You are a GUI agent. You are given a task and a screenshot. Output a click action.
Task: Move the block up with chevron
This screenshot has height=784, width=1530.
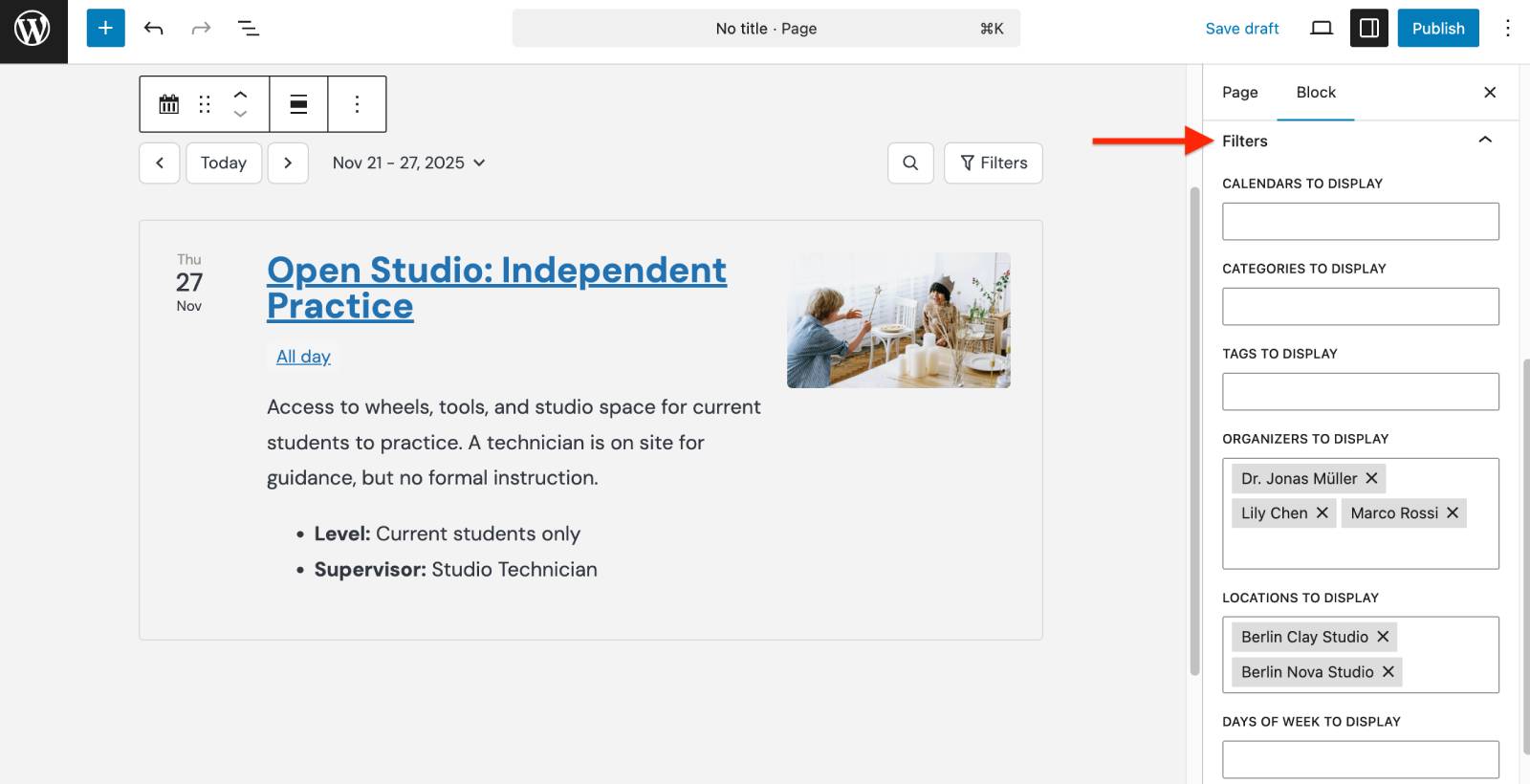pyautogui.click(x=240, y=95)
